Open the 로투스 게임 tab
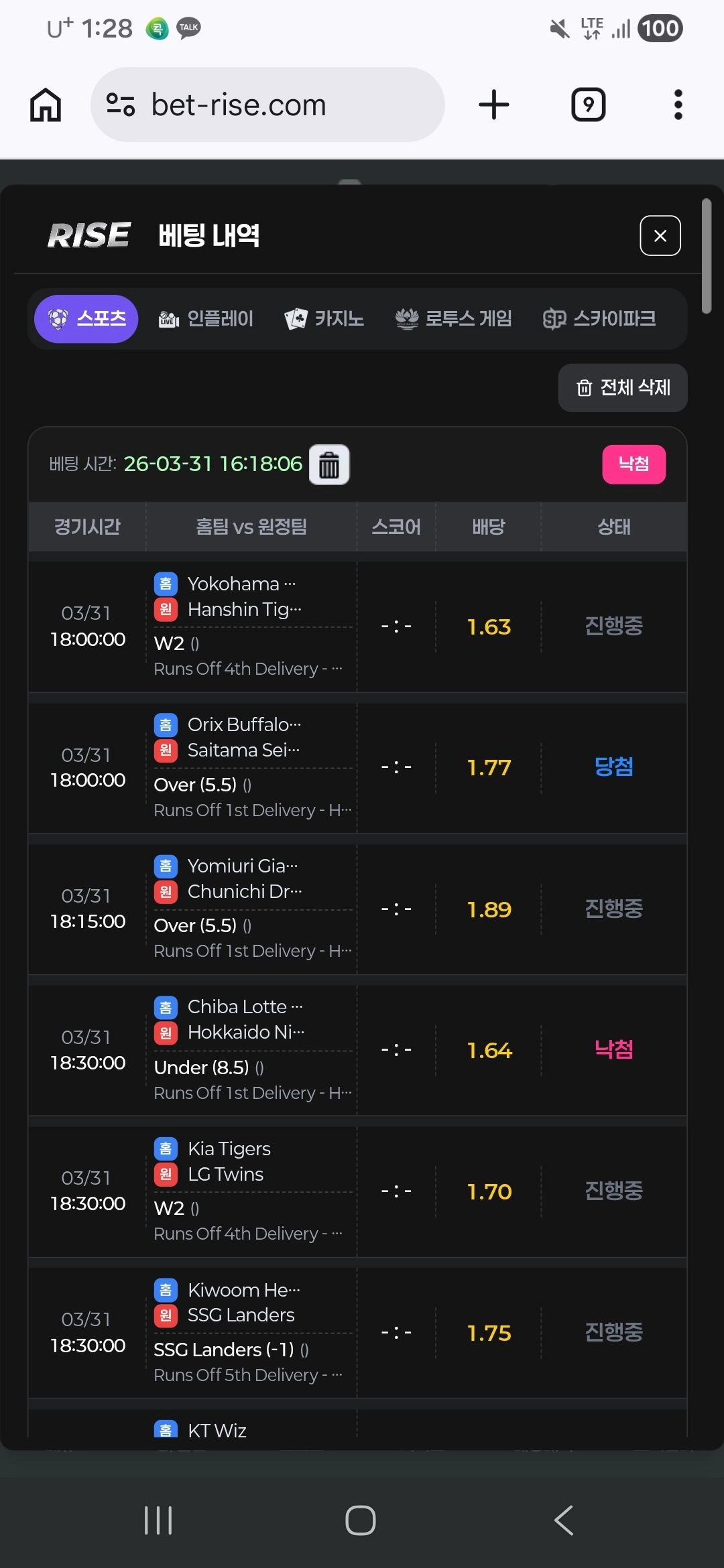Image resolution: width=724 pixels, height=1568 pixels. point(454,319)
